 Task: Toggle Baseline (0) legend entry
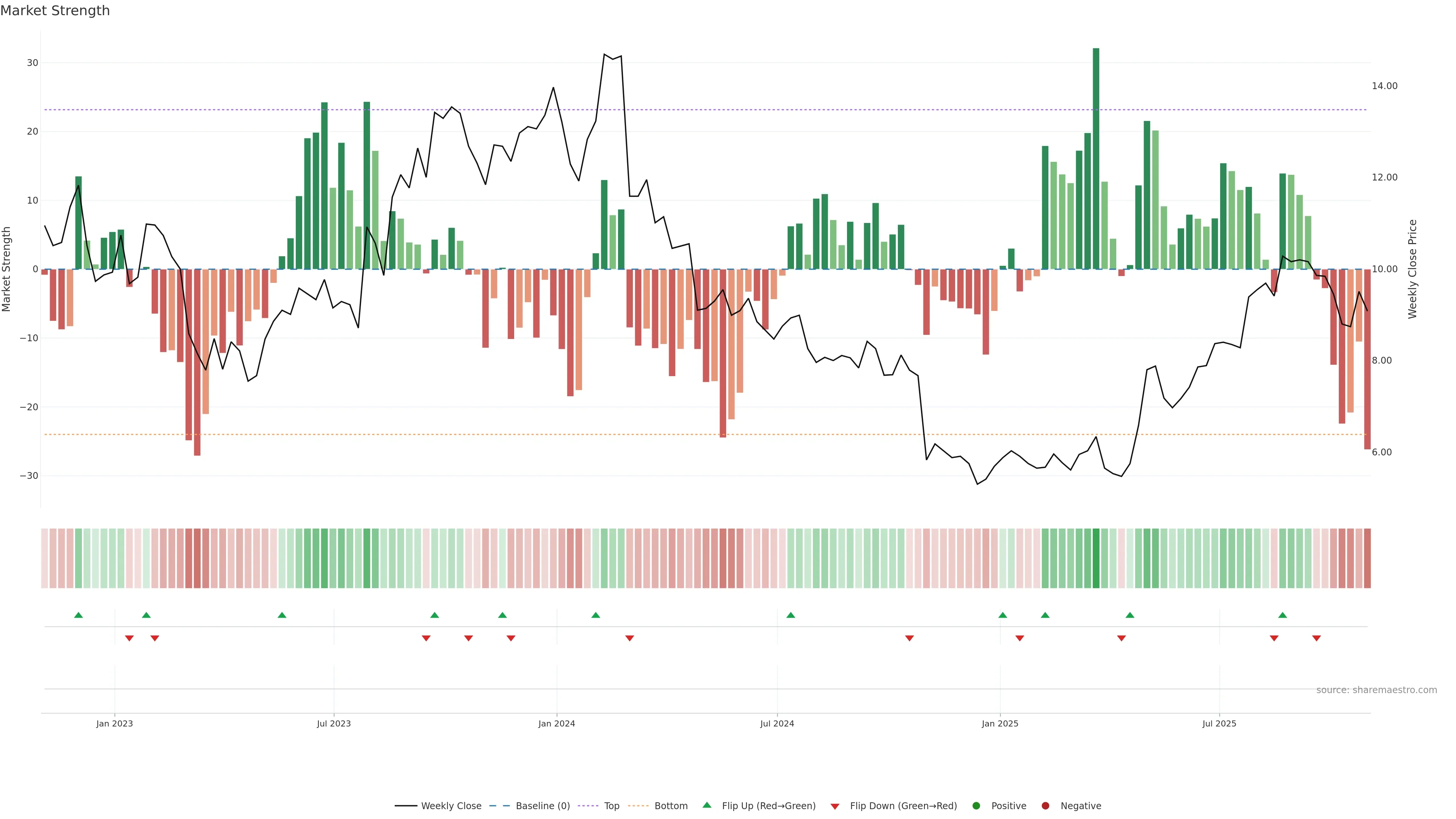tap(542, 806)
